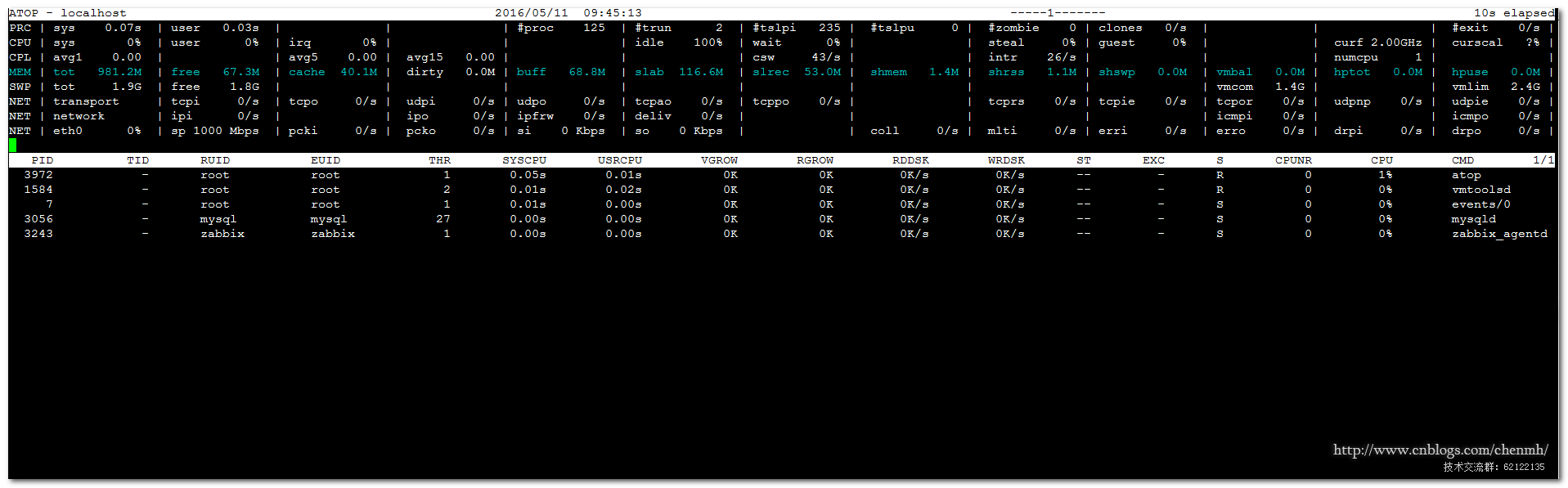
Task: Click the time 09:45:13 in header
Action: 613,13
